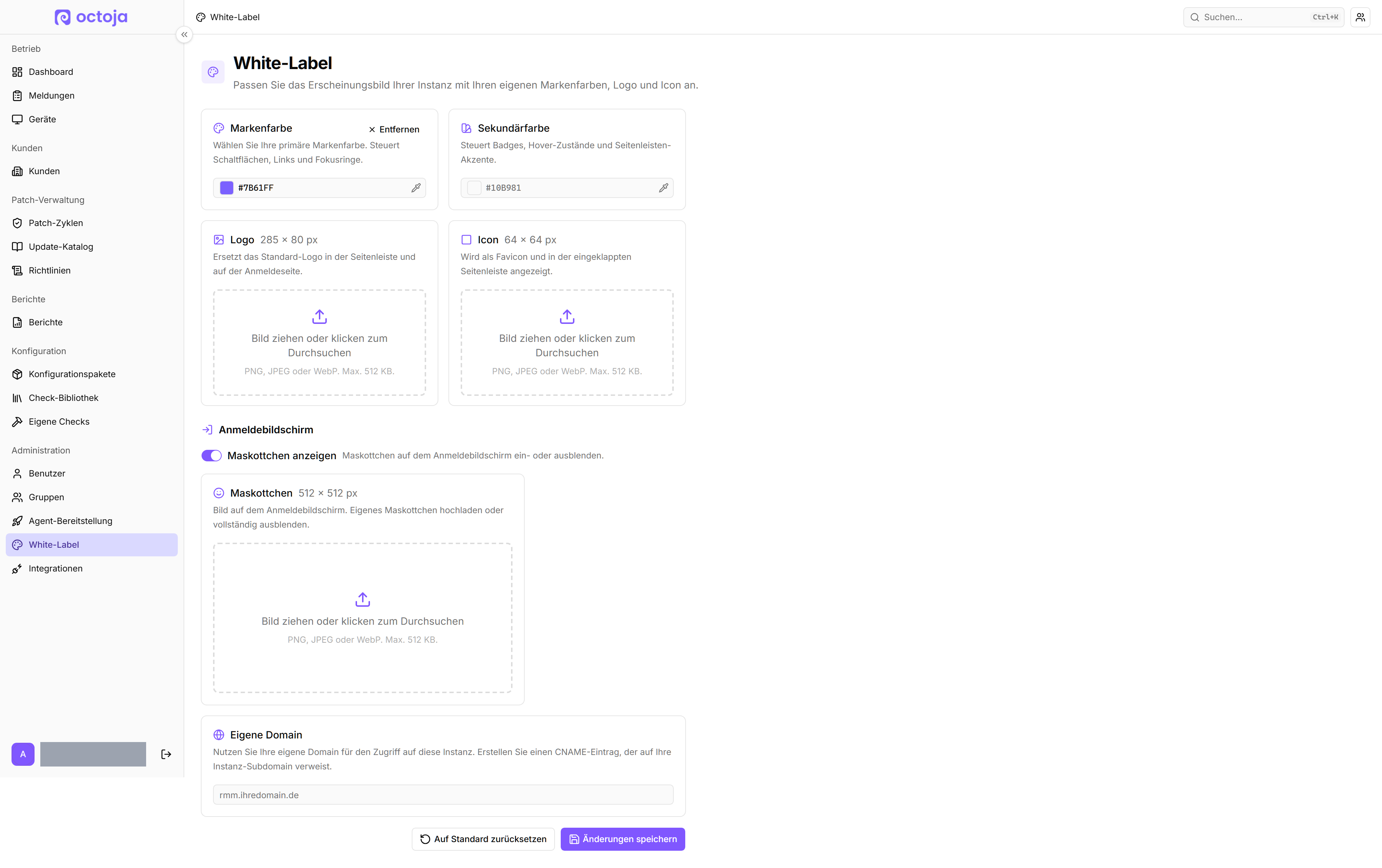Collapse the sidebar with the chevron button
Viewport: 1382px width, 868px height.
click(184, 35)
